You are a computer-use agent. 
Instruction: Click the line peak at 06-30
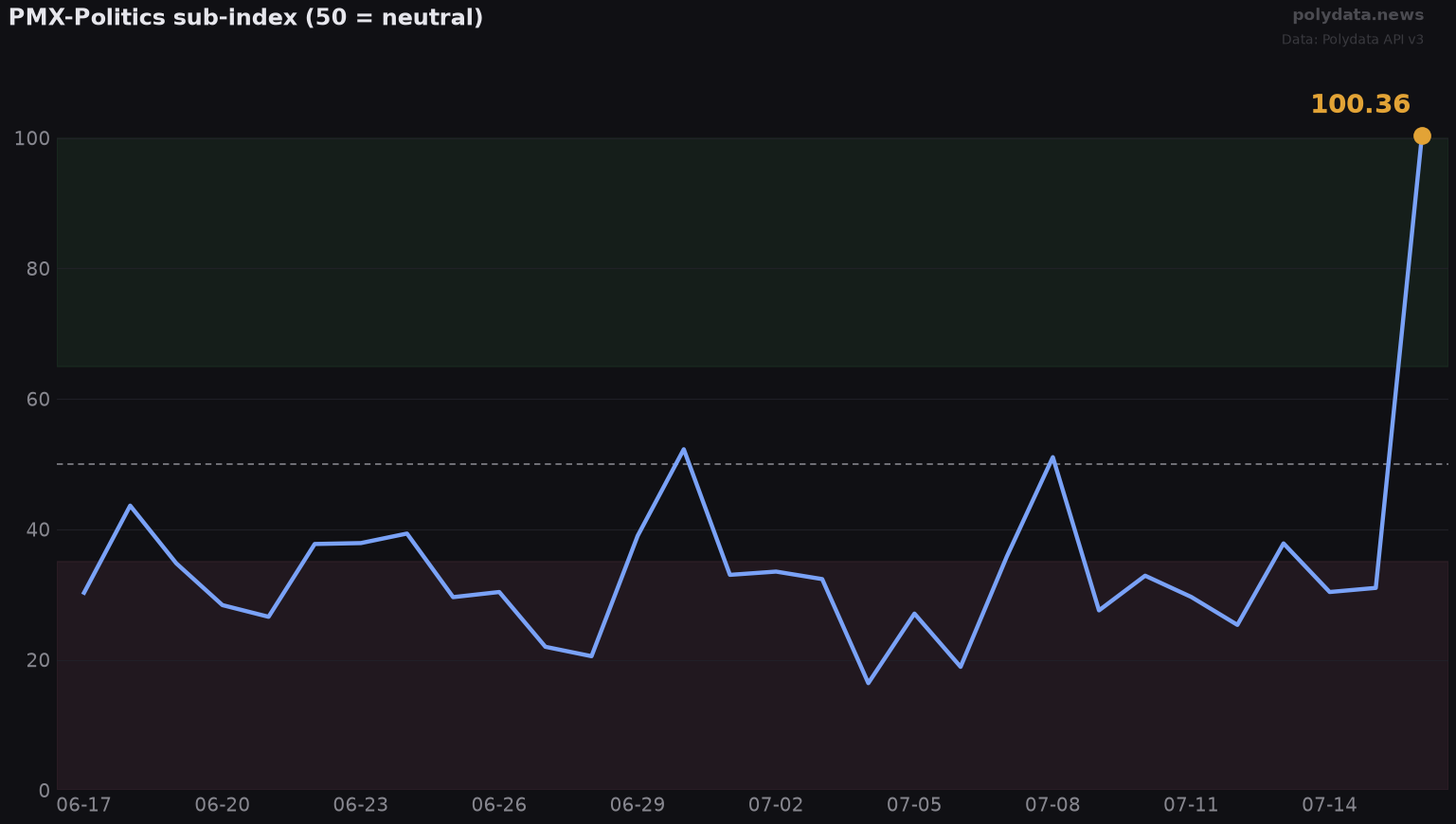click(684, 450)
